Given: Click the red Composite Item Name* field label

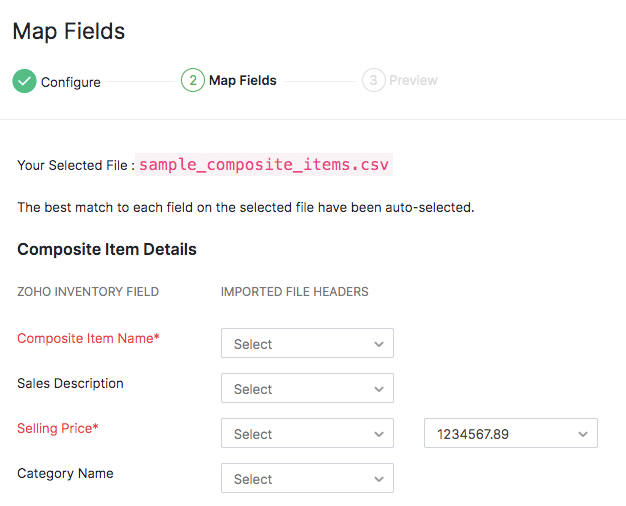Looking at the screenshot, I should click(88, 338).
